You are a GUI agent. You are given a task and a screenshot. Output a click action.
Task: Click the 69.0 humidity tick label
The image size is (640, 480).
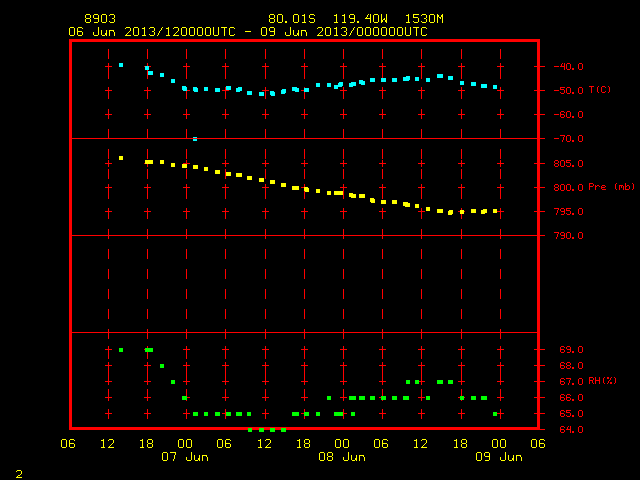[x=571, y=350]
